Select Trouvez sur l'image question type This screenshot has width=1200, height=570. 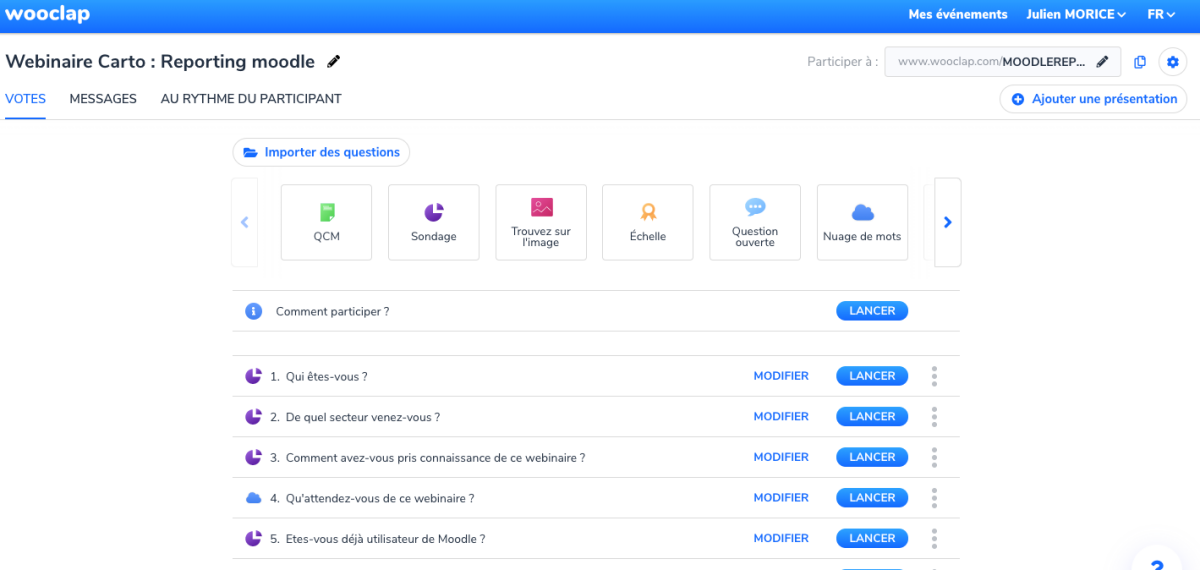(541, 222)
